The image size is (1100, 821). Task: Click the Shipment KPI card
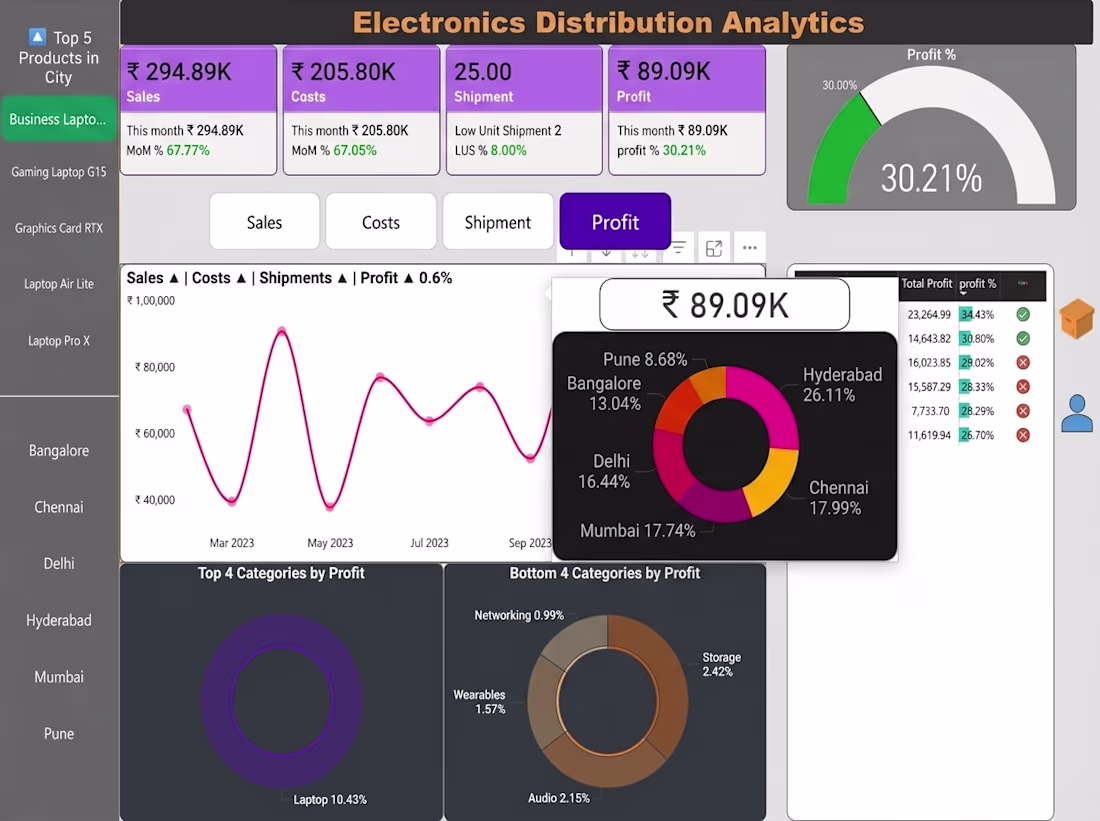pos(524,110)
